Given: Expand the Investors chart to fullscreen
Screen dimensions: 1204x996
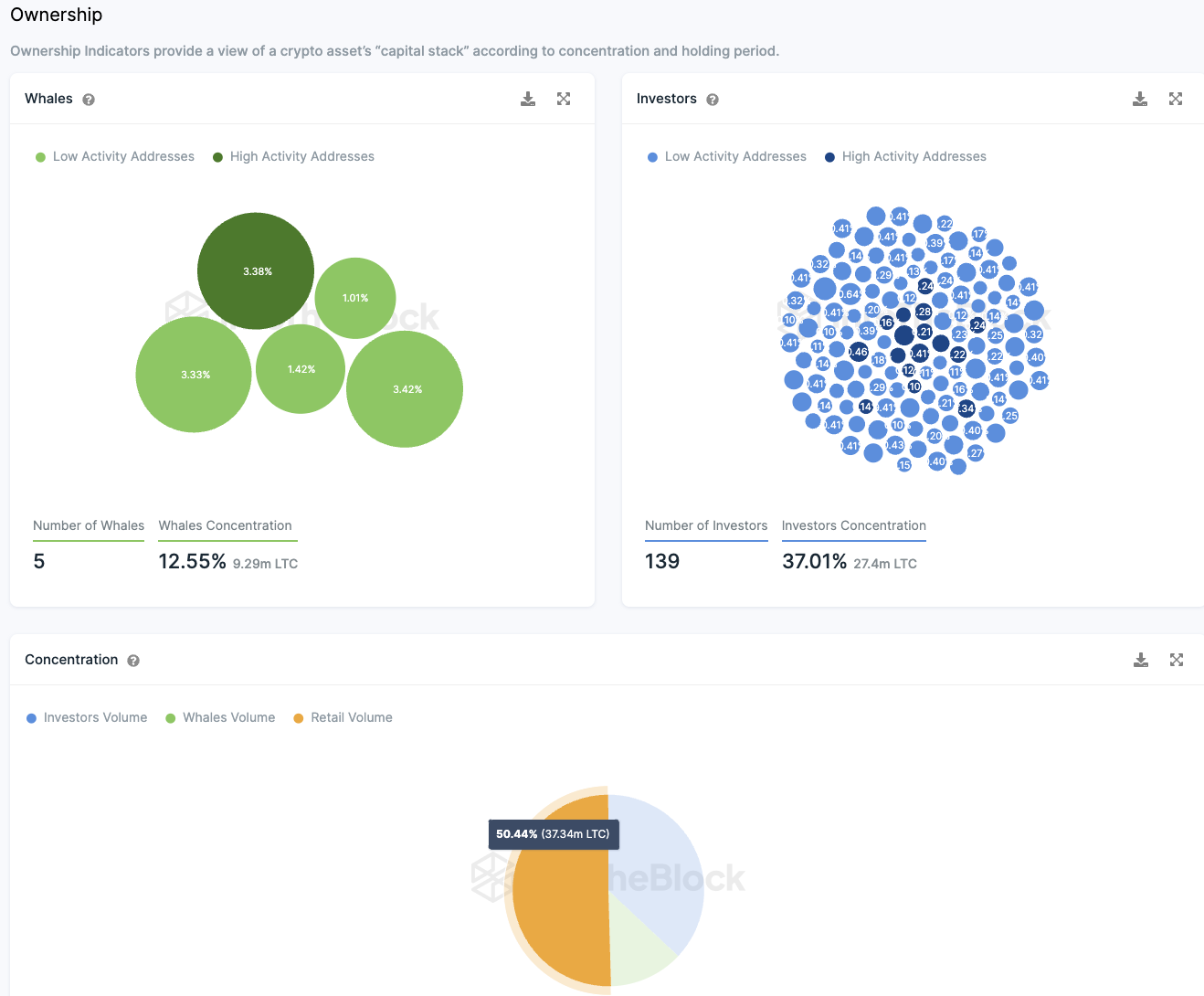Looking at the screenshot, I should (x=1176, y=99).
